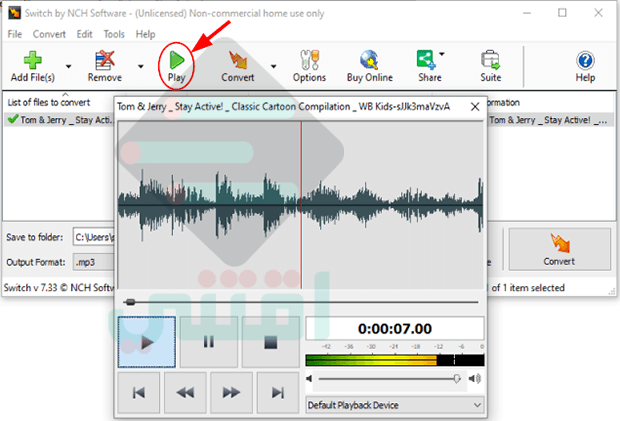Viewport: 620px width, 421px height.
Task: Open the Tools menu
Action: click(x=114, y=34)
